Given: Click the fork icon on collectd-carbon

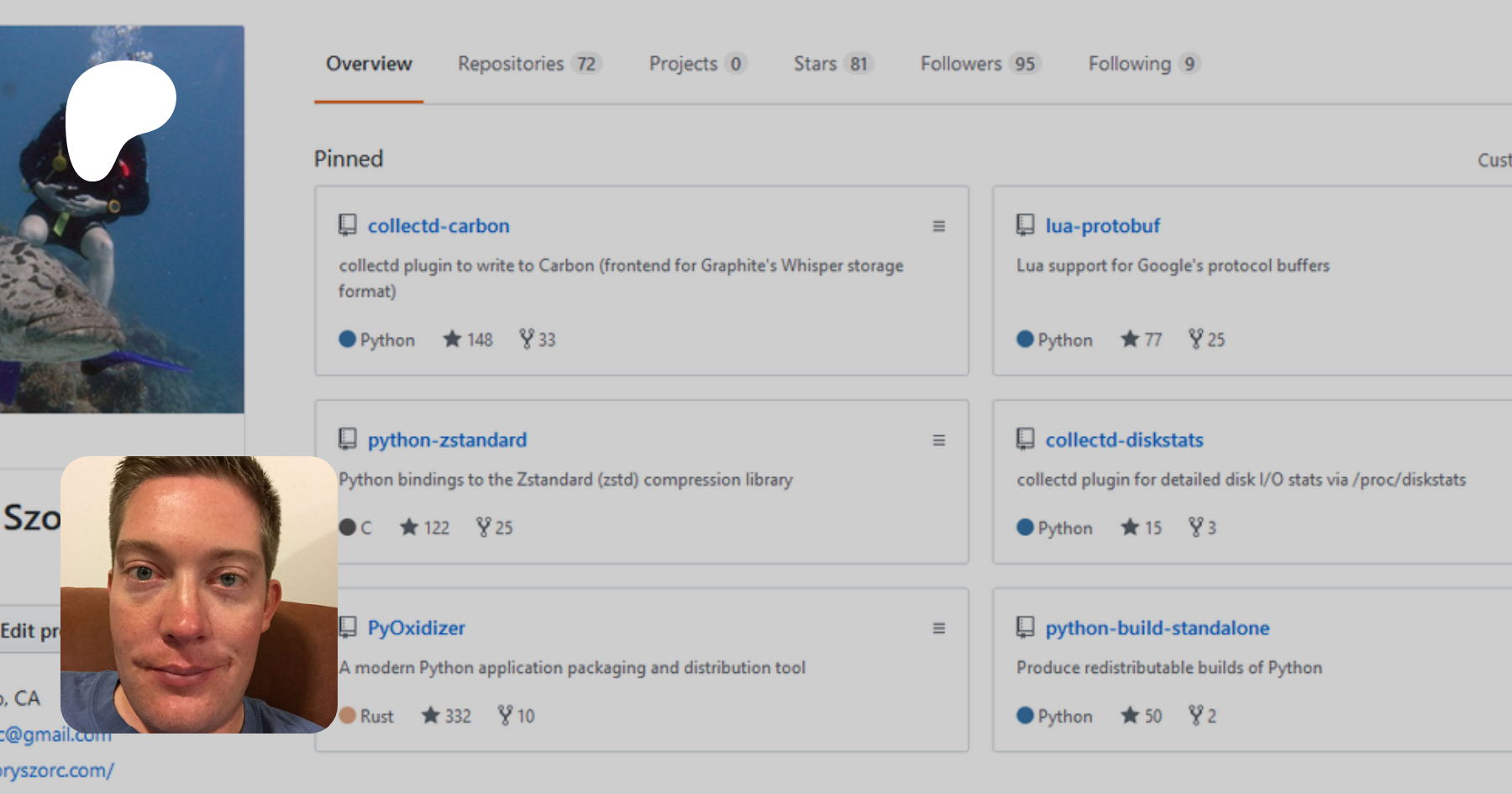Looking at the screenshot, I should coord(527,339).
